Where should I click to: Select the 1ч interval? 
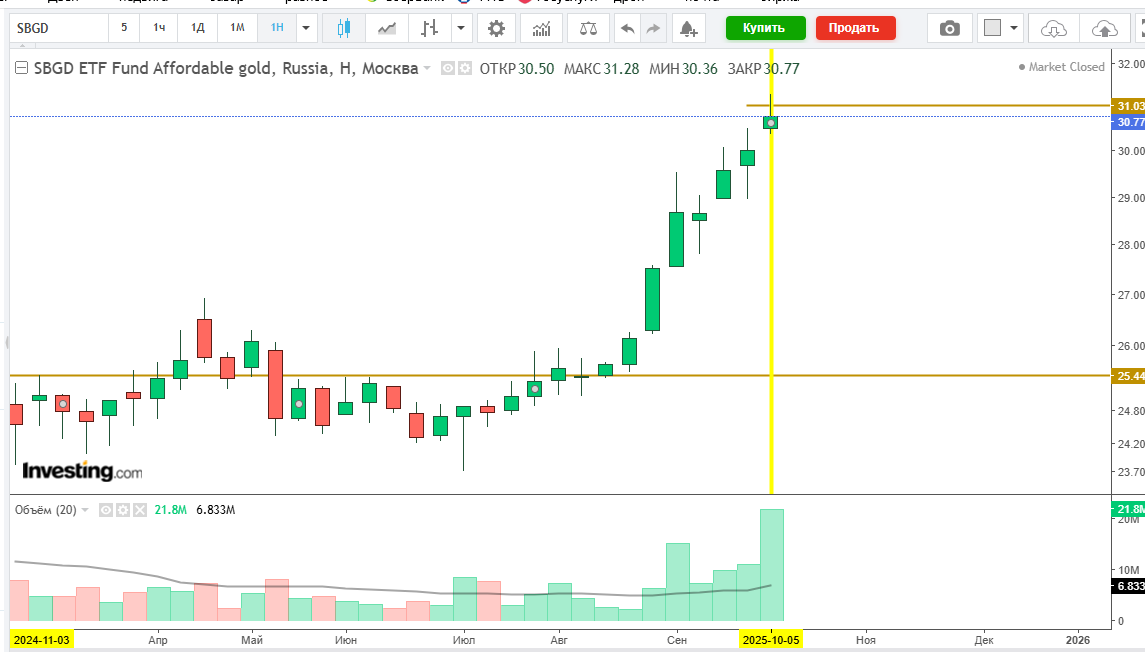point(159,28)
